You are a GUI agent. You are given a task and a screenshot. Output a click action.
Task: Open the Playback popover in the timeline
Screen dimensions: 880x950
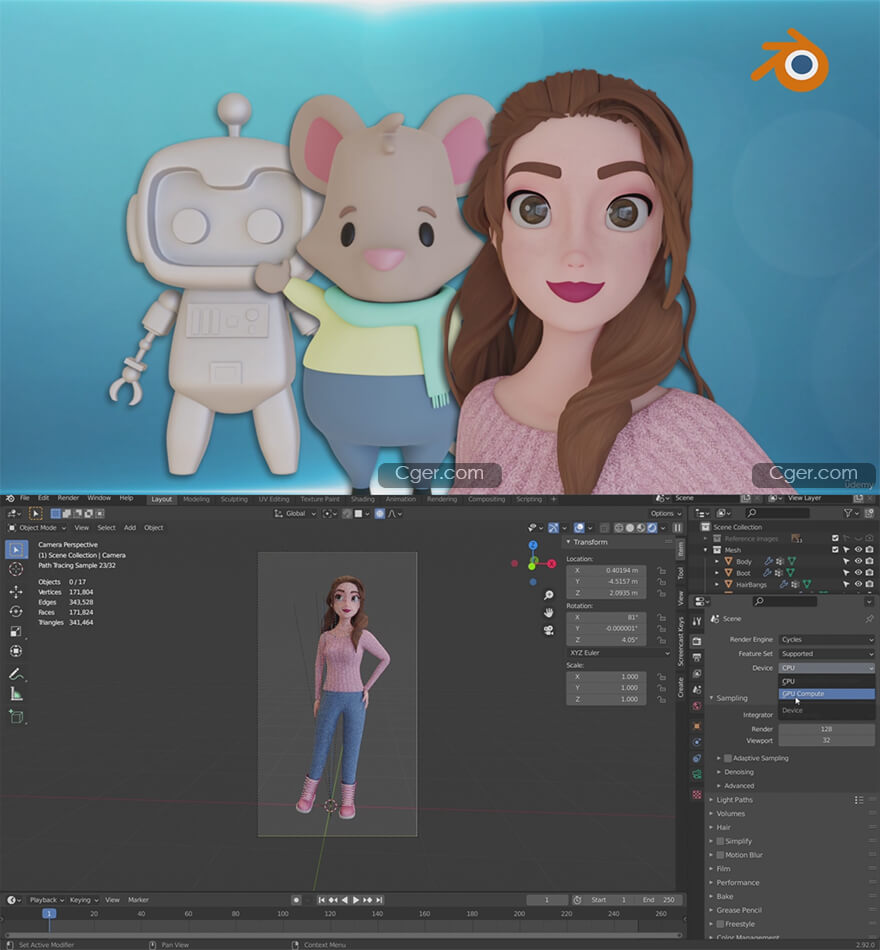[47, 900]
